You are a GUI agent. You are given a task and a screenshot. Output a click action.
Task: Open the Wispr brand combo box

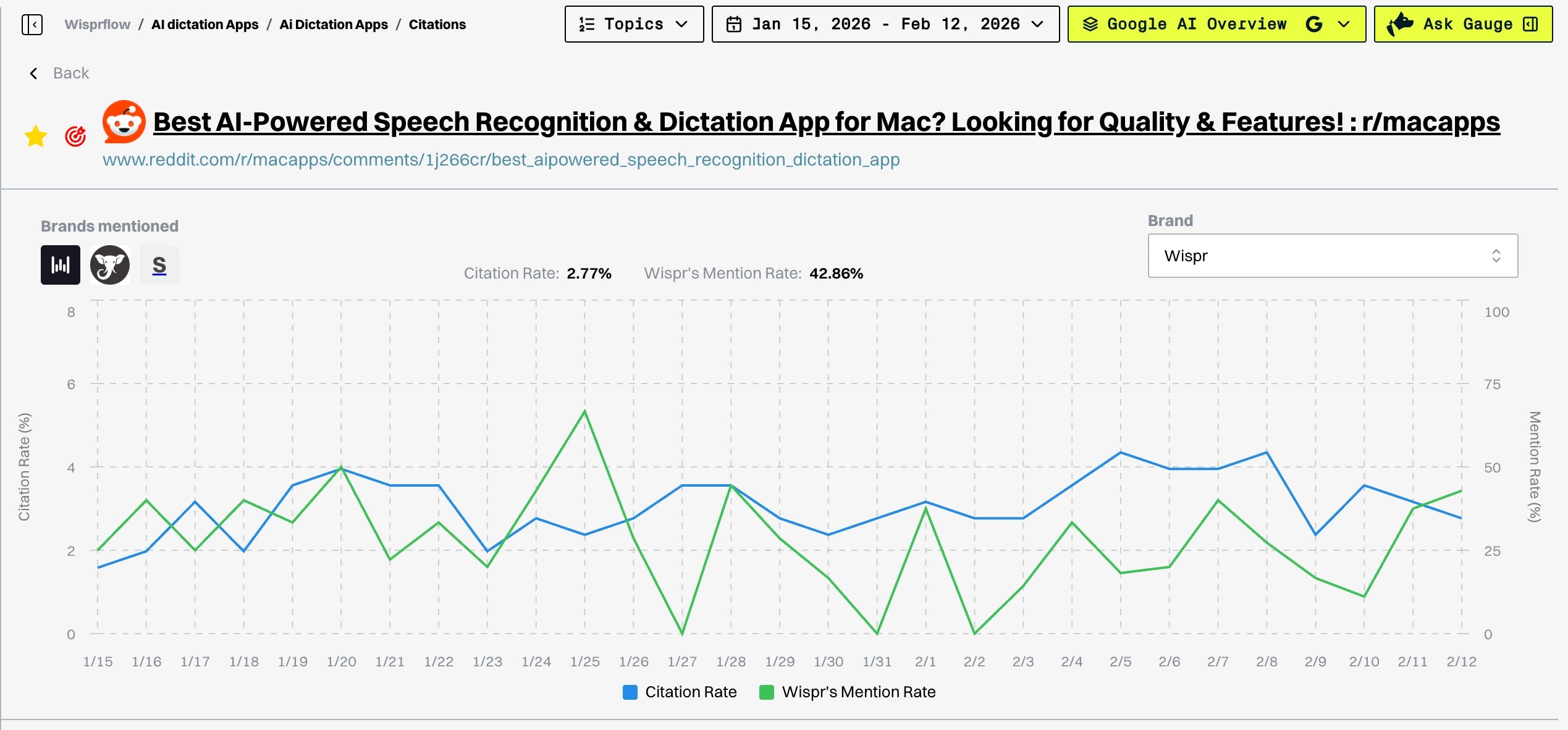1332,256
